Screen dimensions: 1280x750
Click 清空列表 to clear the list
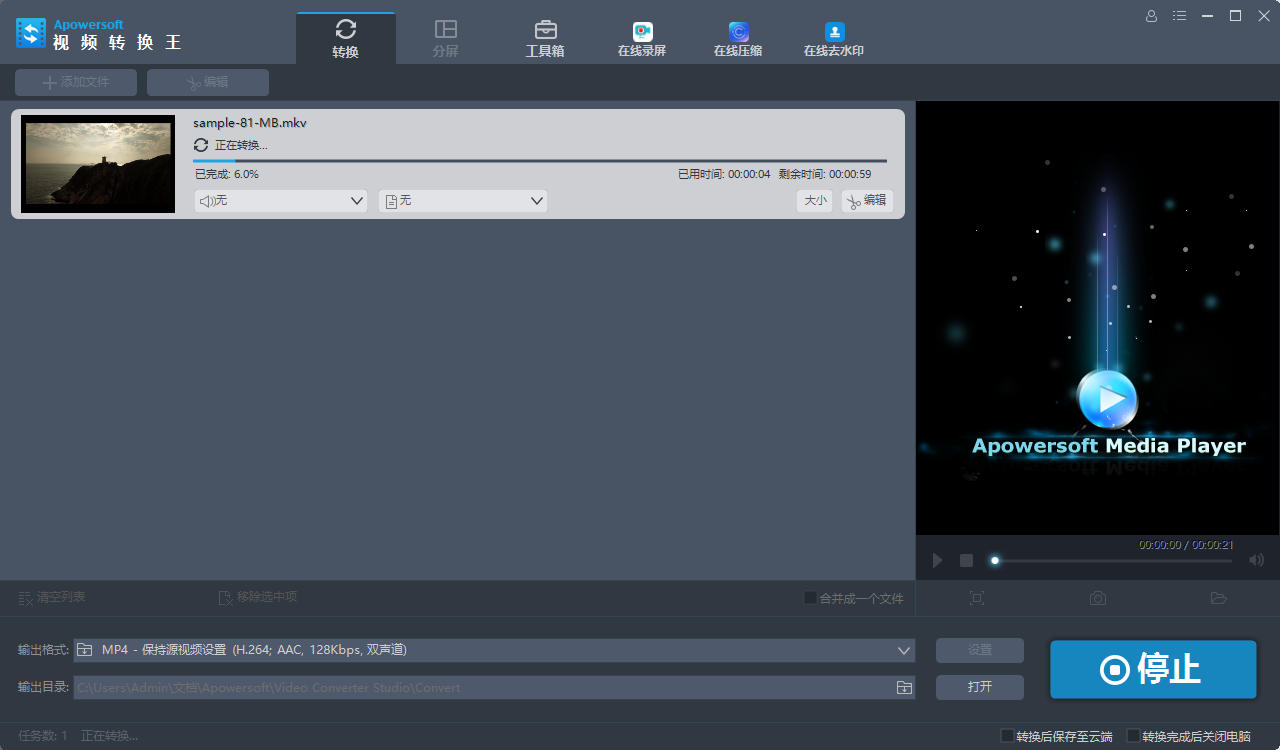pos(52,598)
